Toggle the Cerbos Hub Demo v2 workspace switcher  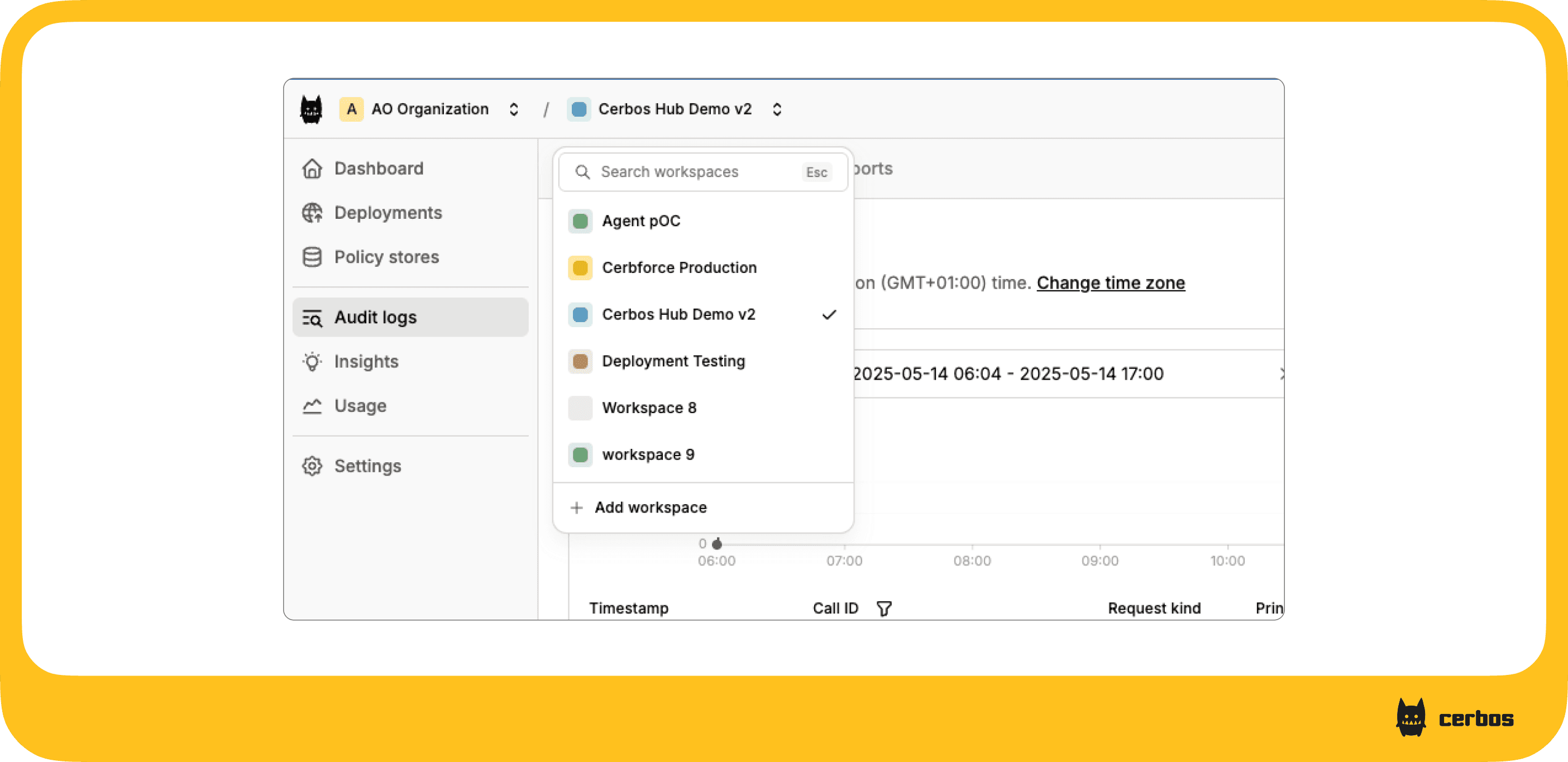click(x=777, y=109)
